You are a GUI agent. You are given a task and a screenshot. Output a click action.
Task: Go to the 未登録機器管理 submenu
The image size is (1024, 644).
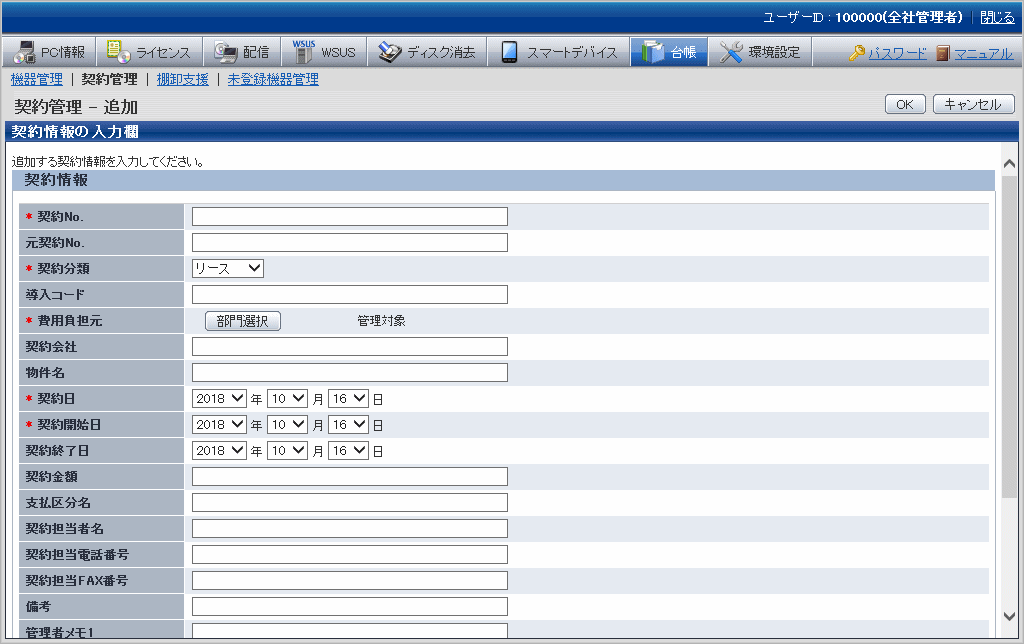tap(272, 79)
